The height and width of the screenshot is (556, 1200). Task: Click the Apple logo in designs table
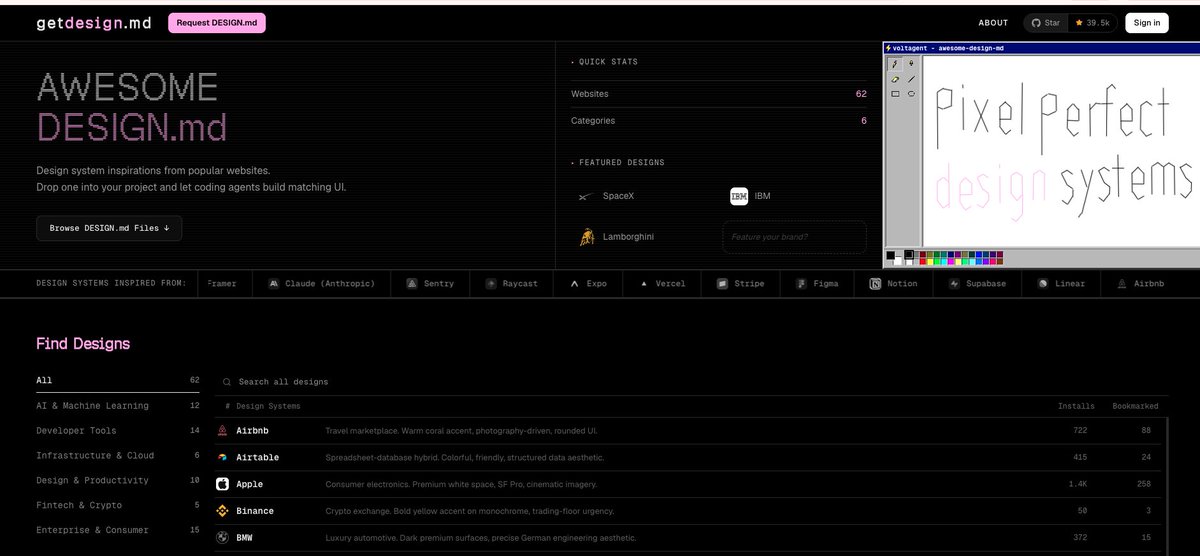pos(222,484)
